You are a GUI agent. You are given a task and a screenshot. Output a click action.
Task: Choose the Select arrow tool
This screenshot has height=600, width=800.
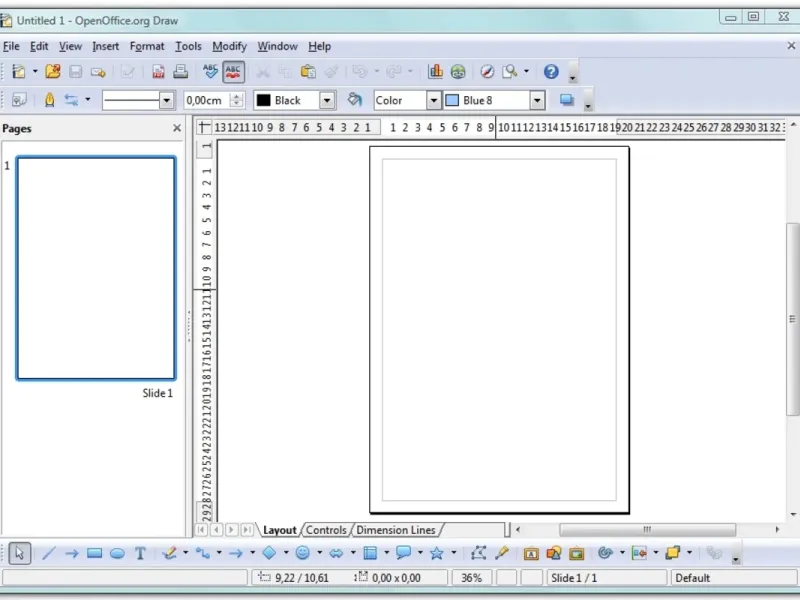pos(19,553)
